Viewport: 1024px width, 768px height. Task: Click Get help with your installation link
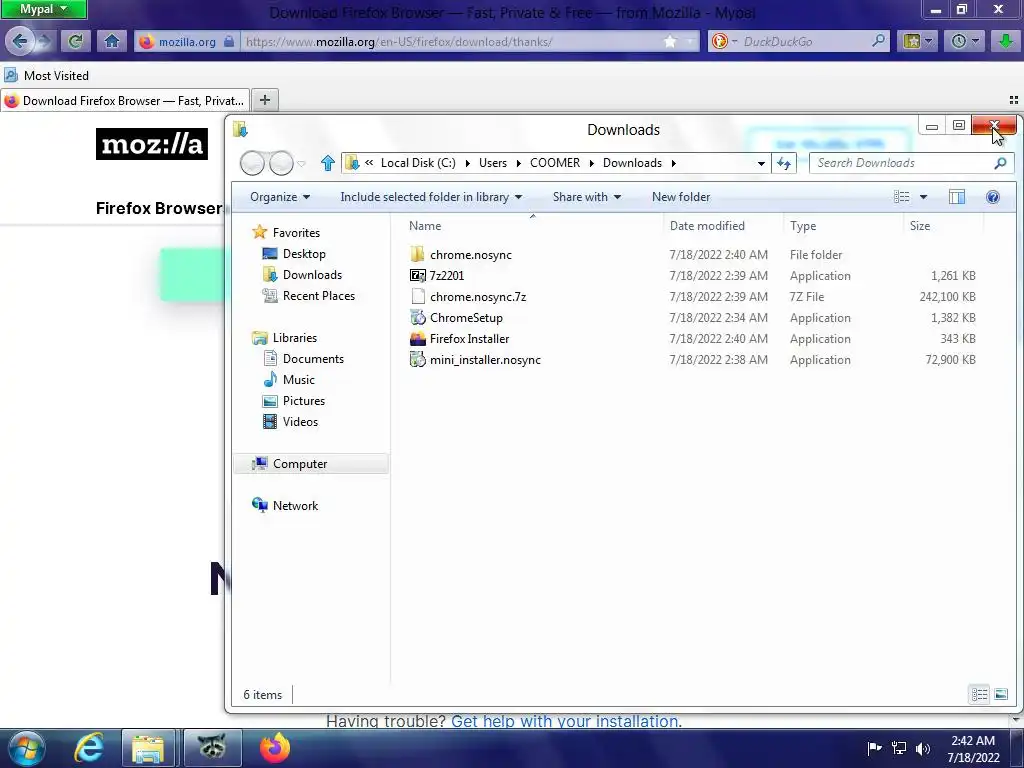566,722
